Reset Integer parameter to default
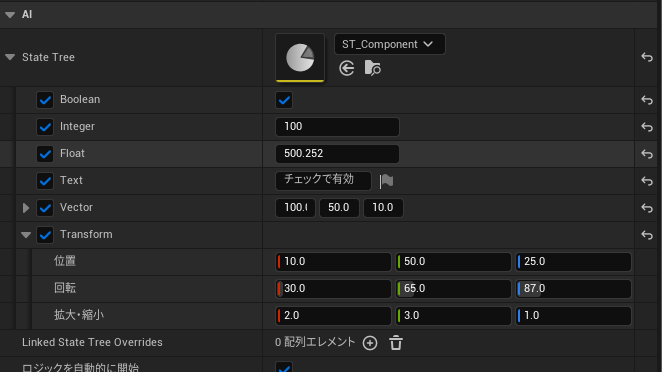 coord(647,127)
